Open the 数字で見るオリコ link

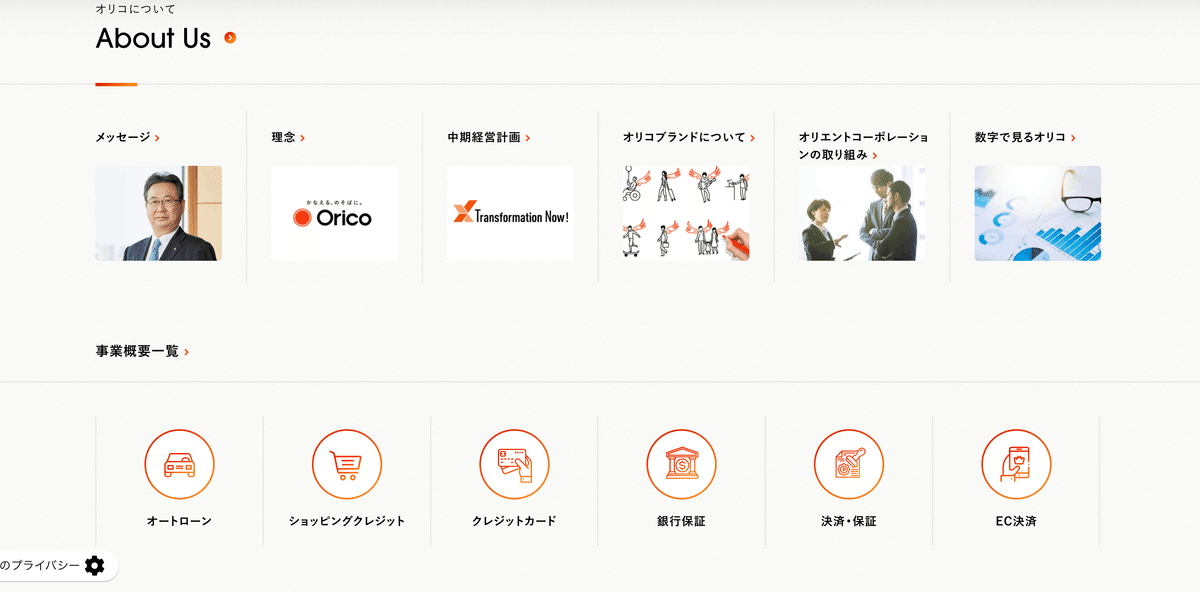(x=1025, y=137)
